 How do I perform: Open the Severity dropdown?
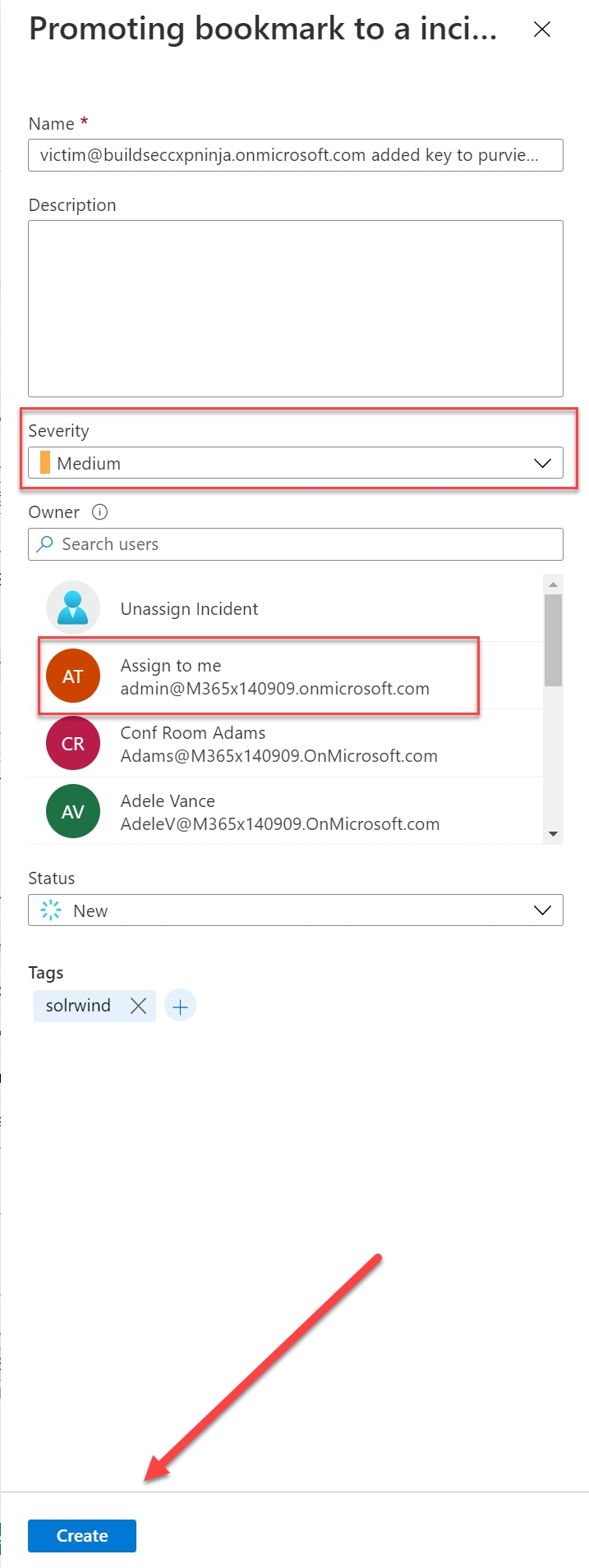(295, 463)
